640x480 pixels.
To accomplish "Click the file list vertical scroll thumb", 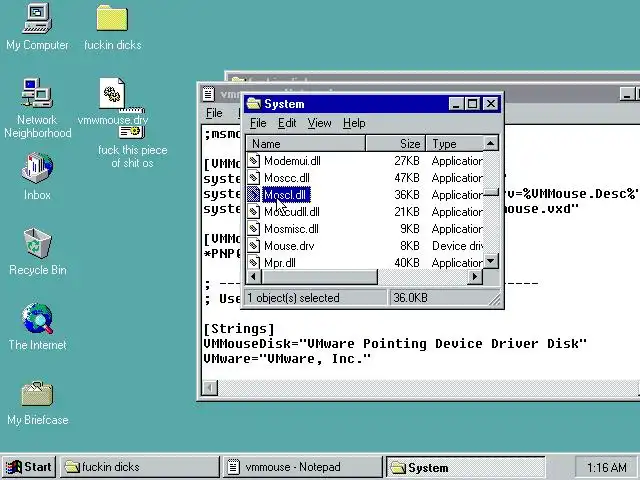I will 491,191.
